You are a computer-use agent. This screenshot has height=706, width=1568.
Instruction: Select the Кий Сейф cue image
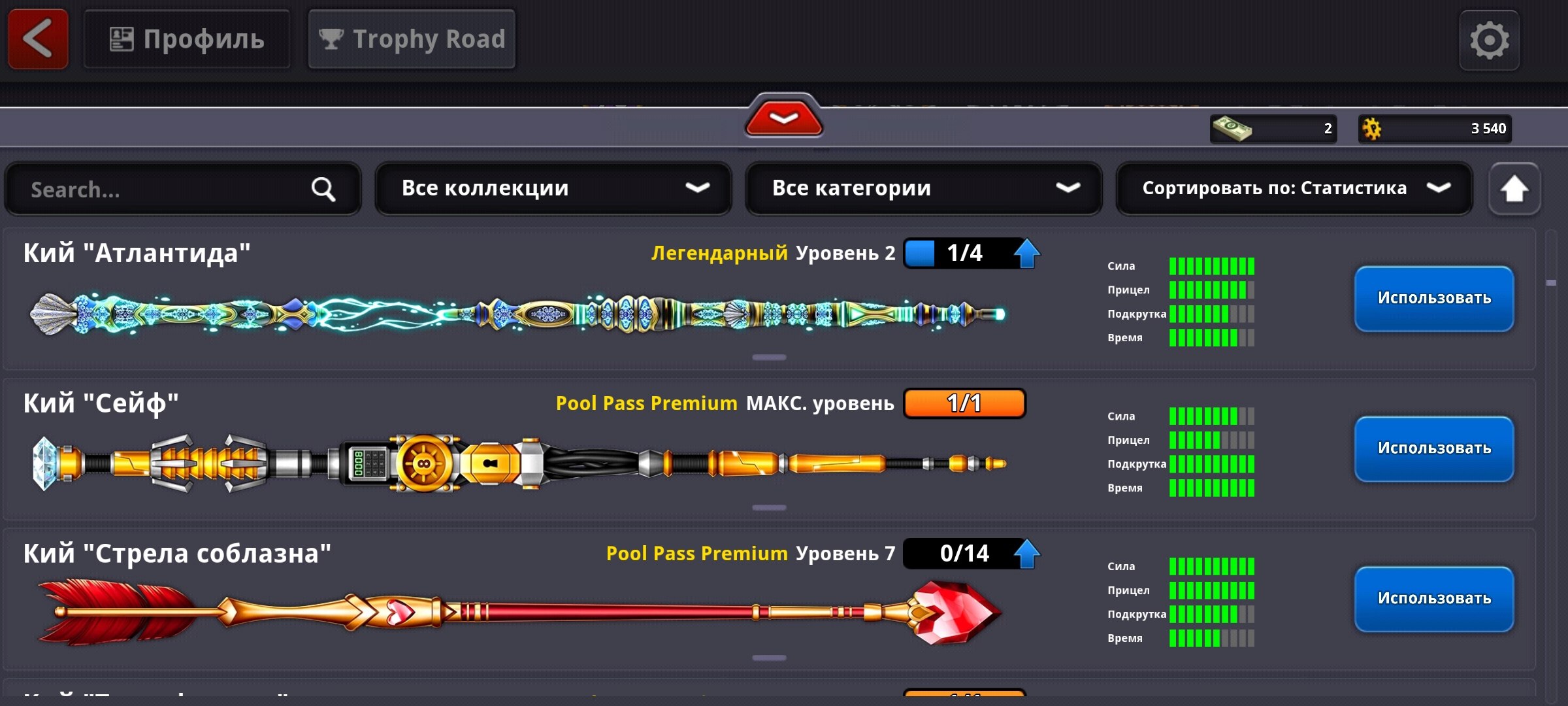519,463
